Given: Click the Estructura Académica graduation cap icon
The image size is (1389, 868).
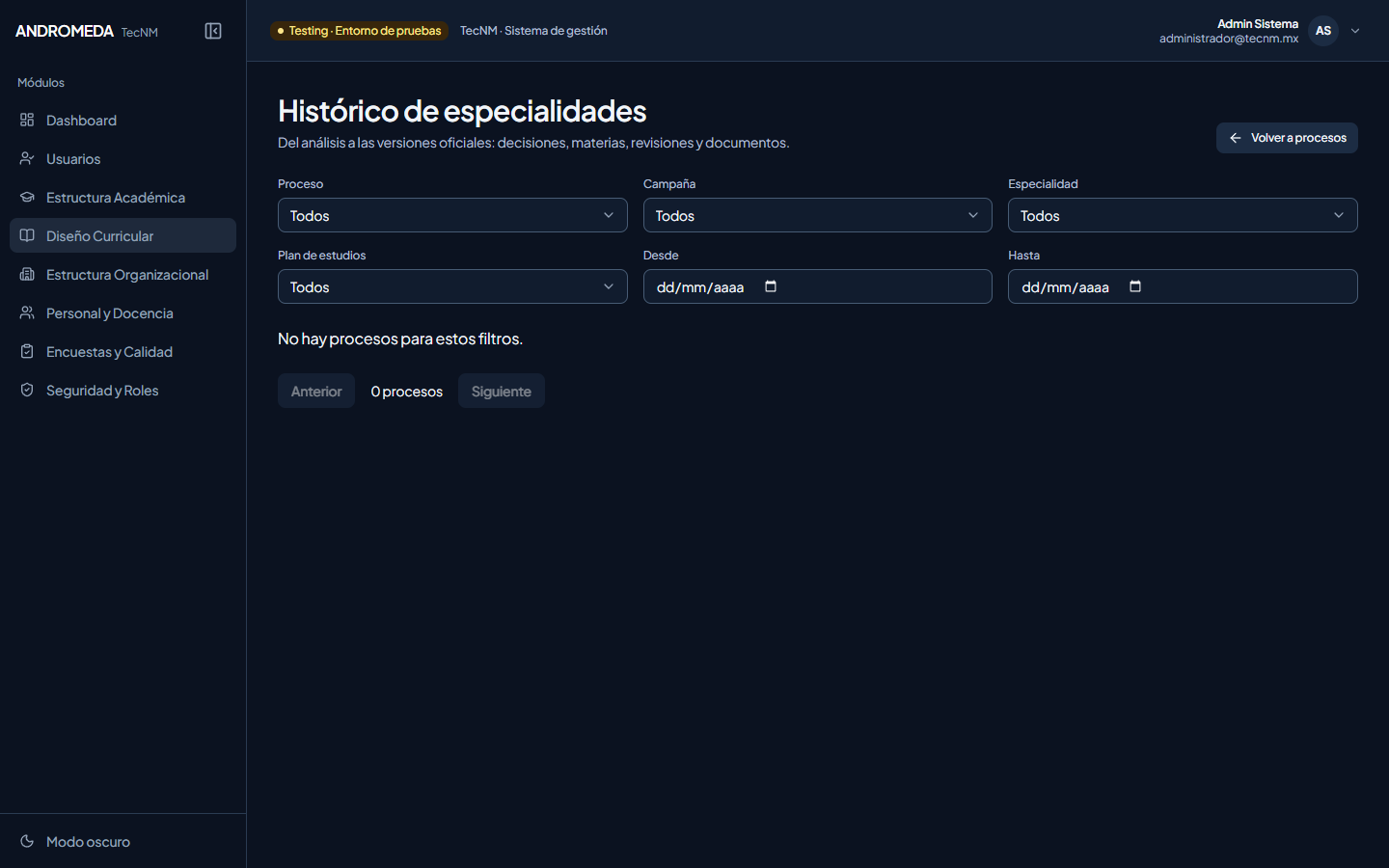Looking at the screenshot, I should pyautogui.click(x=27, y=197).
